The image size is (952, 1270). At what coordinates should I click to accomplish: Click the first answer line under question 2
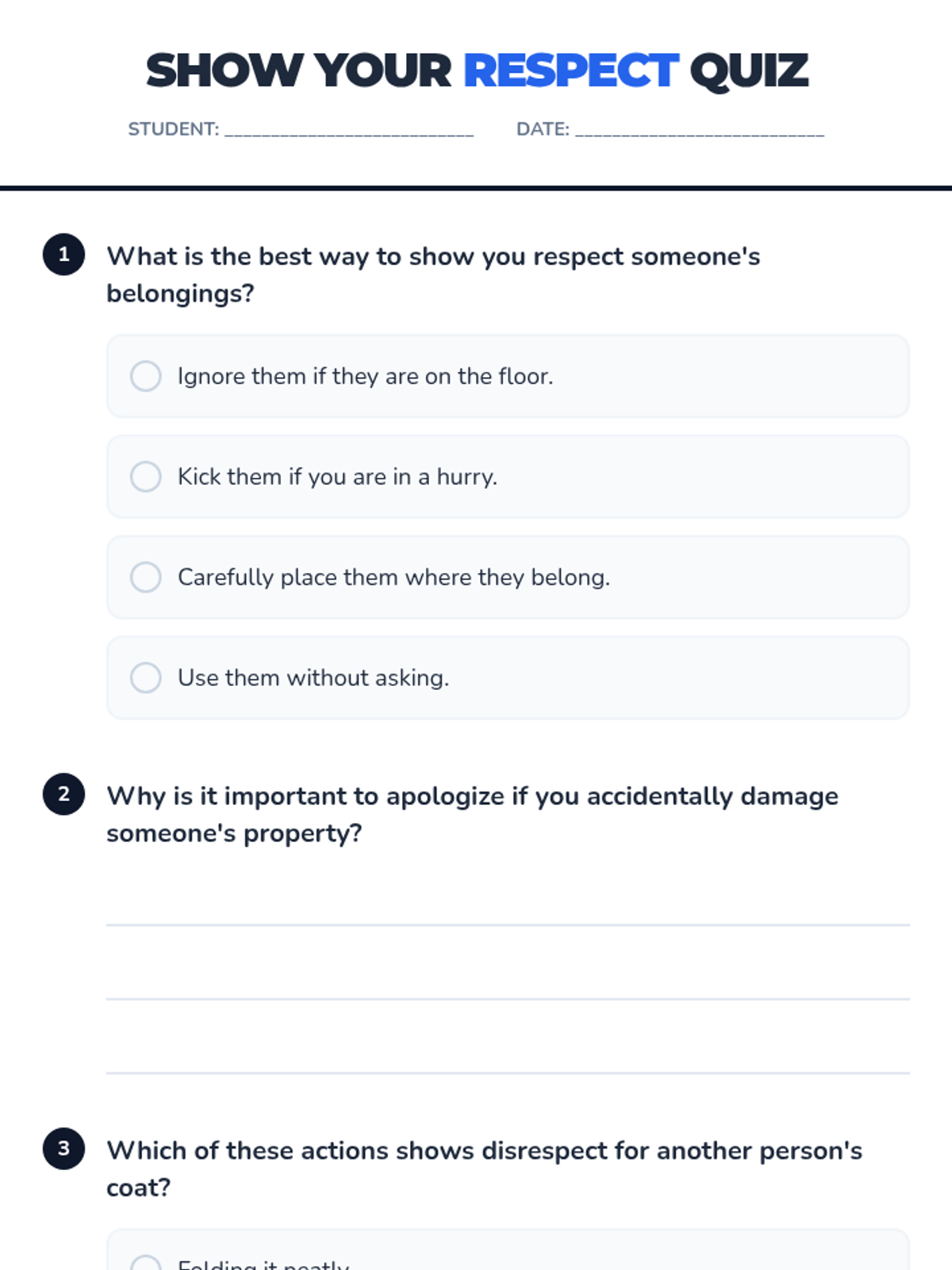pos(508,925)
